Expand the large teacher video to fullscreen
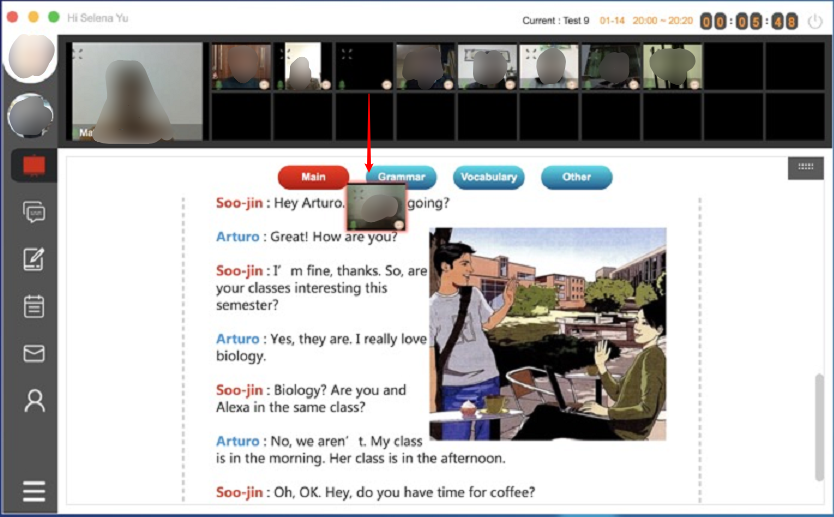The height and width of the screenshot is (517, 834). coord(78,53)
